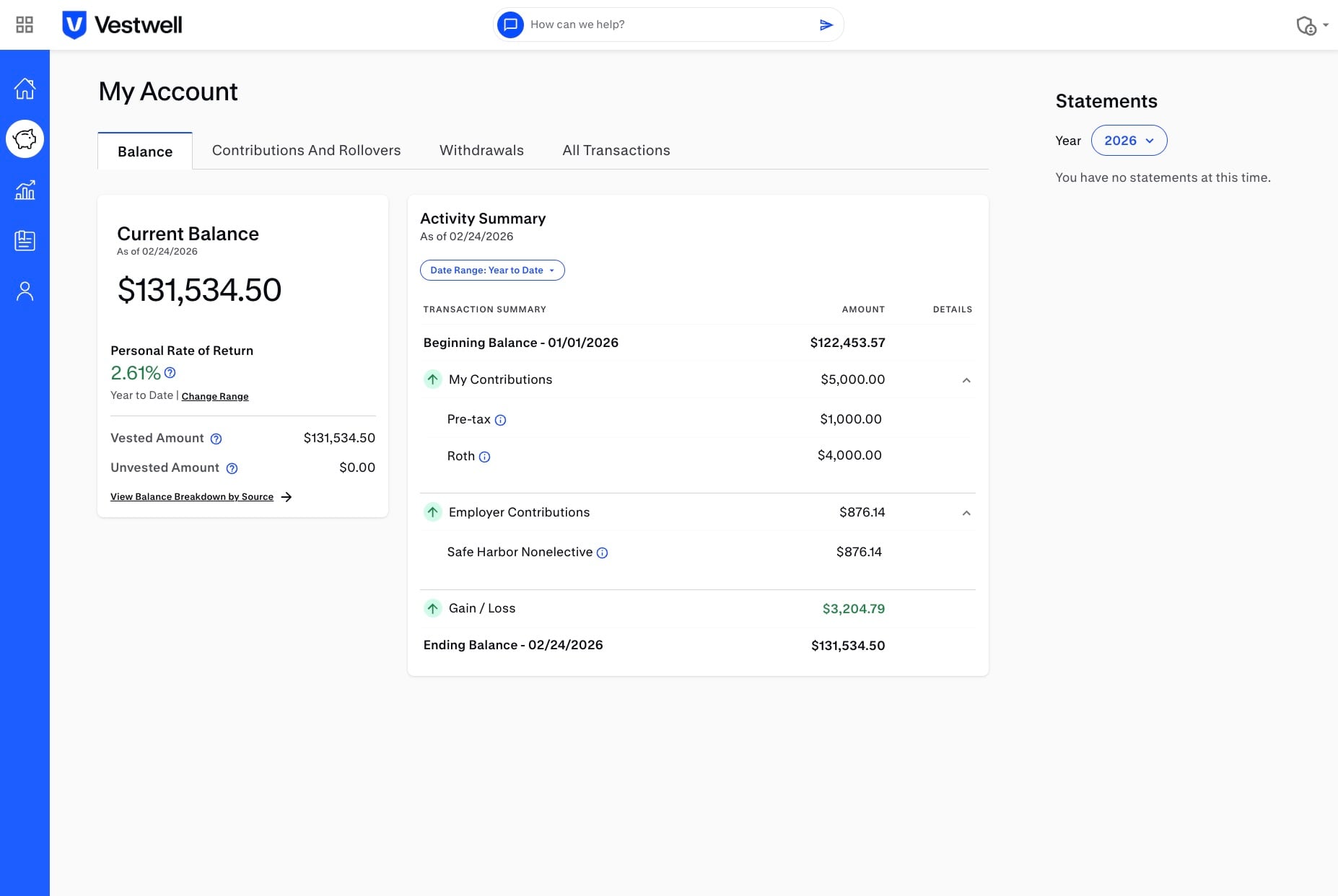
Task: Open the investments chart icon in sidebar
Action: tap(25, 190)
